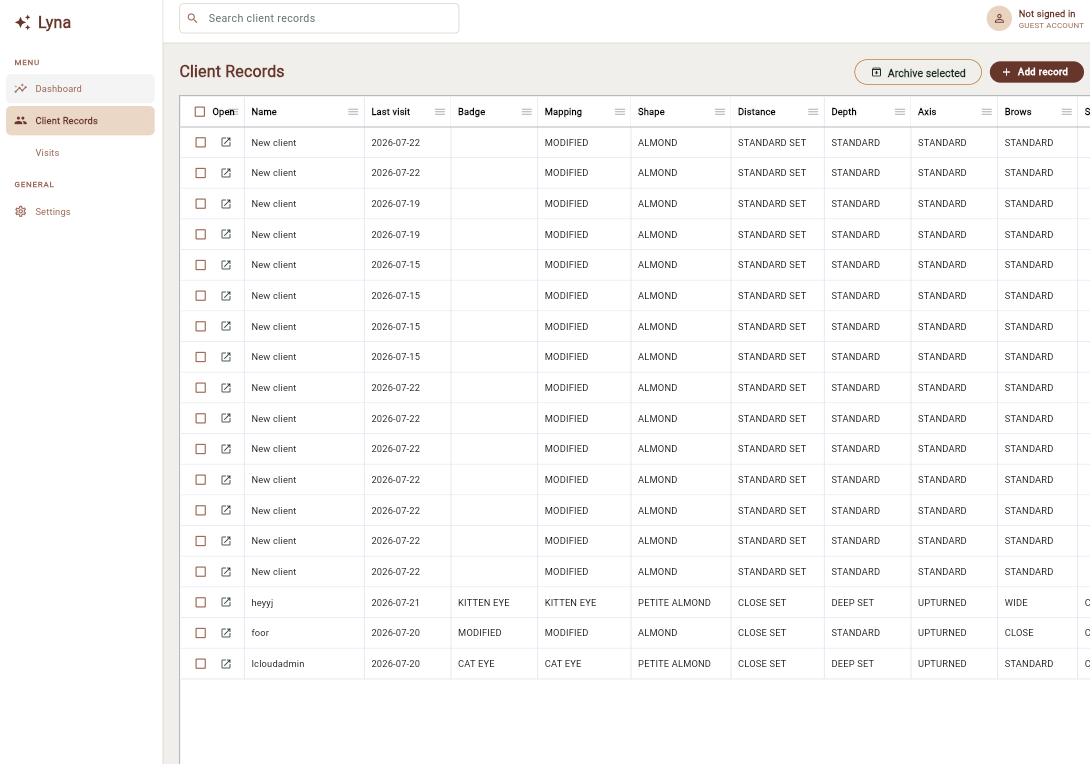The height and width of the screenshot is (764, 1090).
Task: Open the lcloudadmin record via open icon
Action: pyautogui.click(x=226, y=663)
